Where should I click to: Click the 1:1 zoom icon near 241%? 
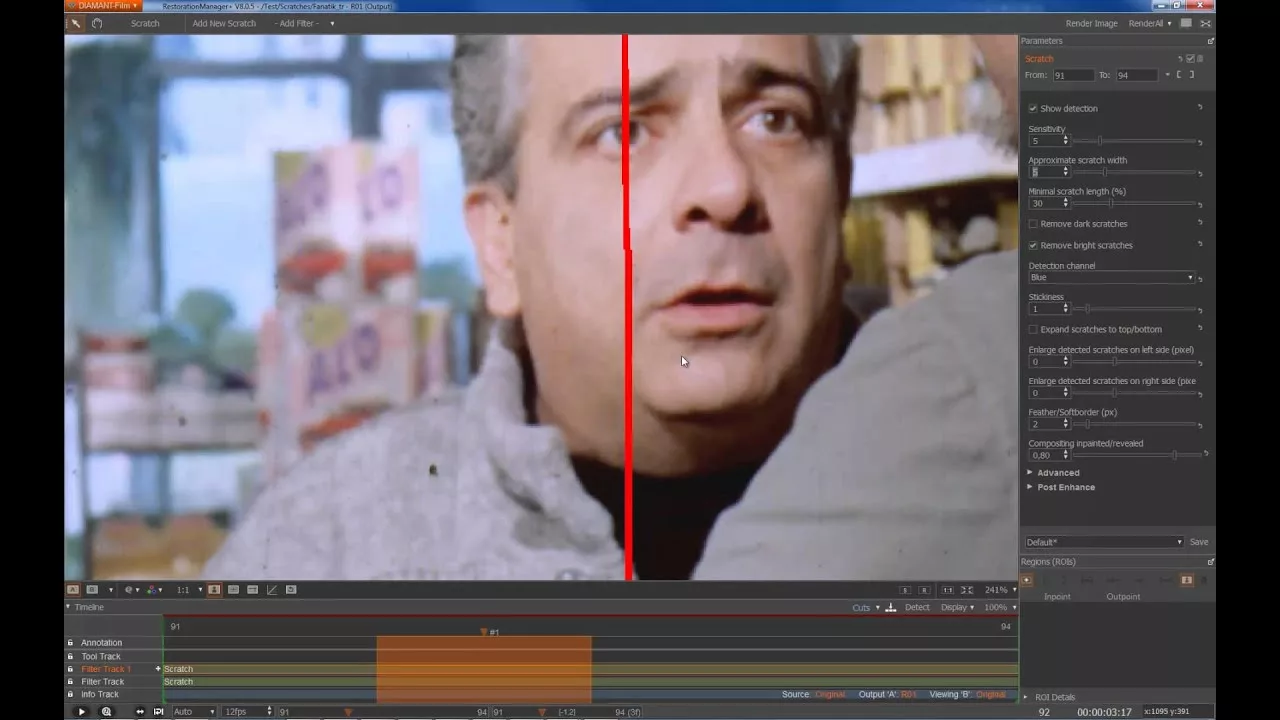pyautogui.click(x=948, y=590)
